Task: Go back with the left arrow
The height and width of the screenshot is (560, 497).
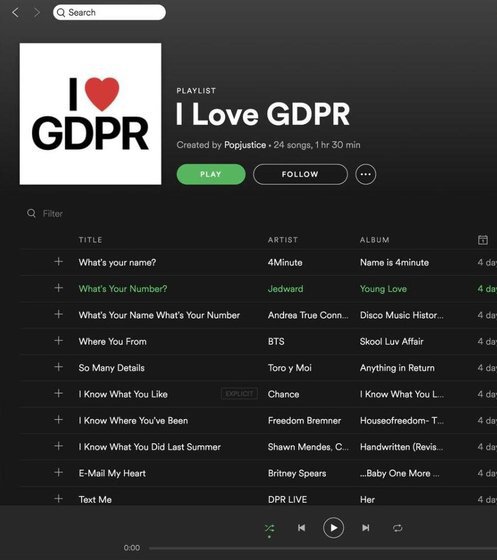Action: 15,12
